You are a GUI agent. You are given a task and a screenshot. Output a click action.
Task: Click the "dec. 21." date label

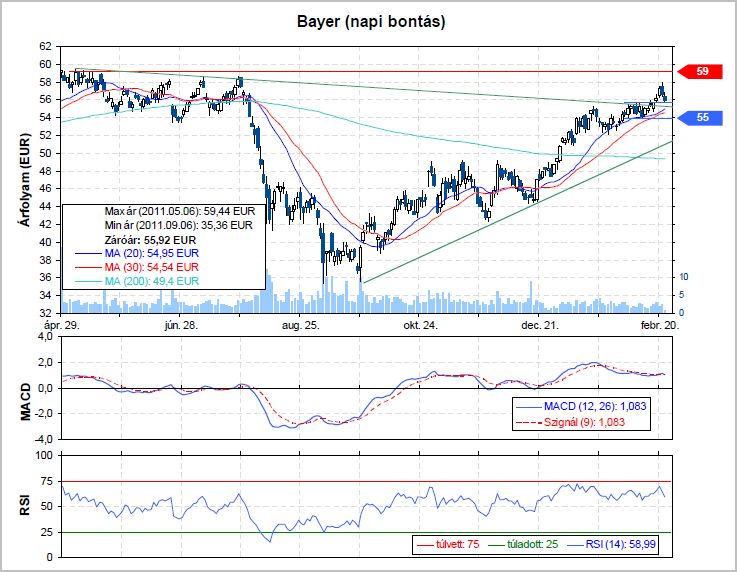540,325
